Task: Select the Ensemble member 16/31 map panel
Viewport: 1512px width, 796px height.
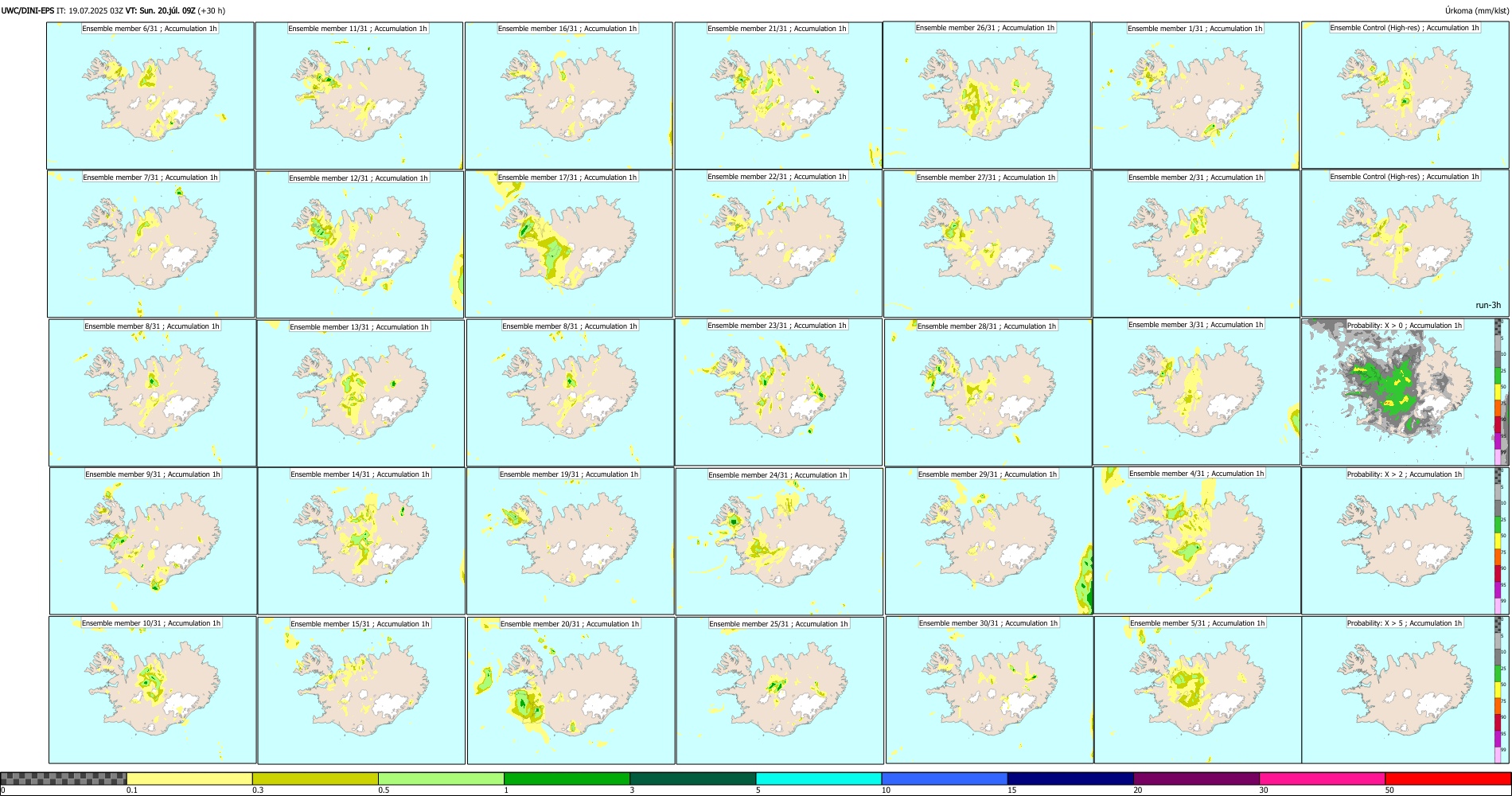Action: pos(569,96)
